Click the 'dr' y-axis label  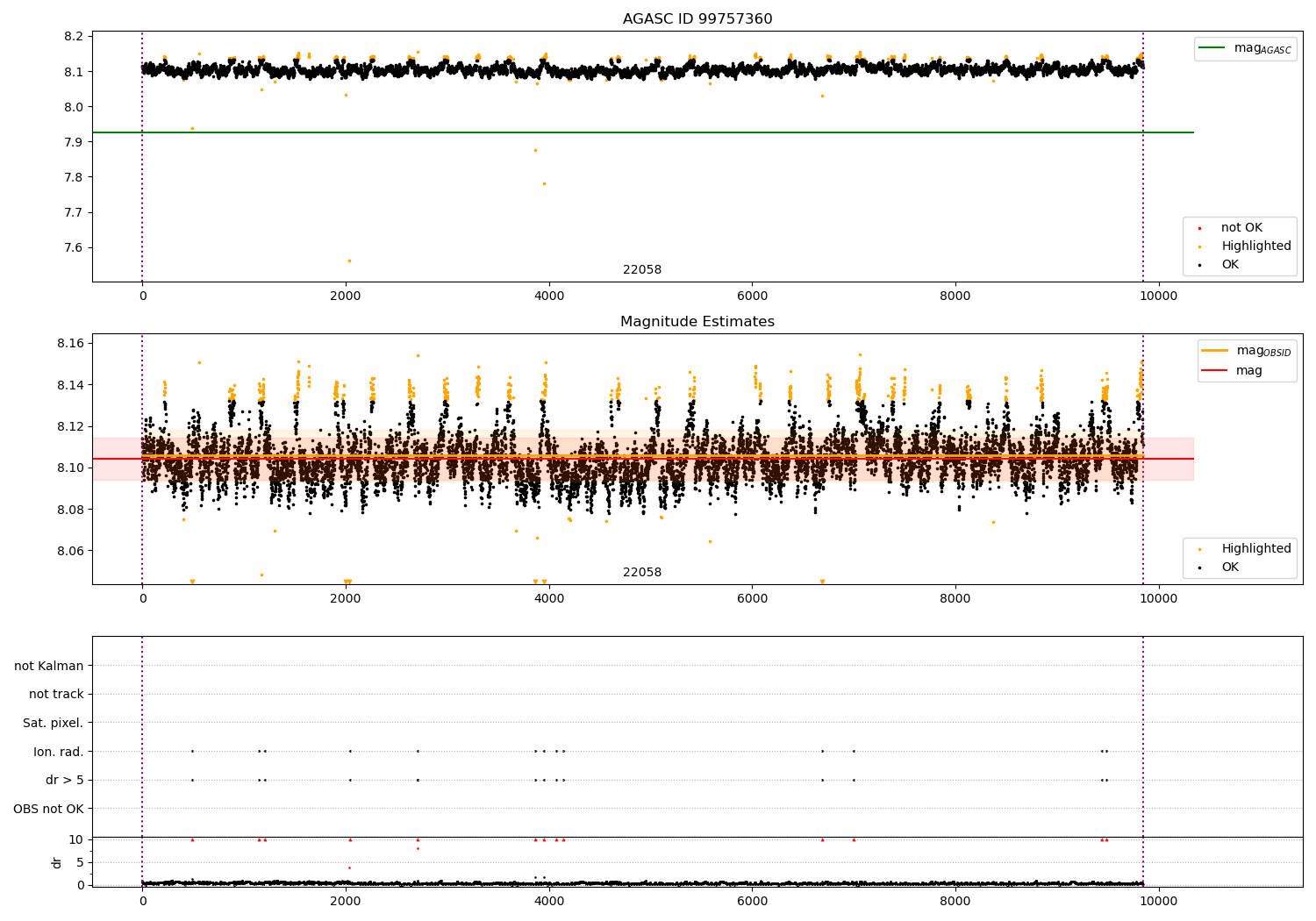coord(57,862)
